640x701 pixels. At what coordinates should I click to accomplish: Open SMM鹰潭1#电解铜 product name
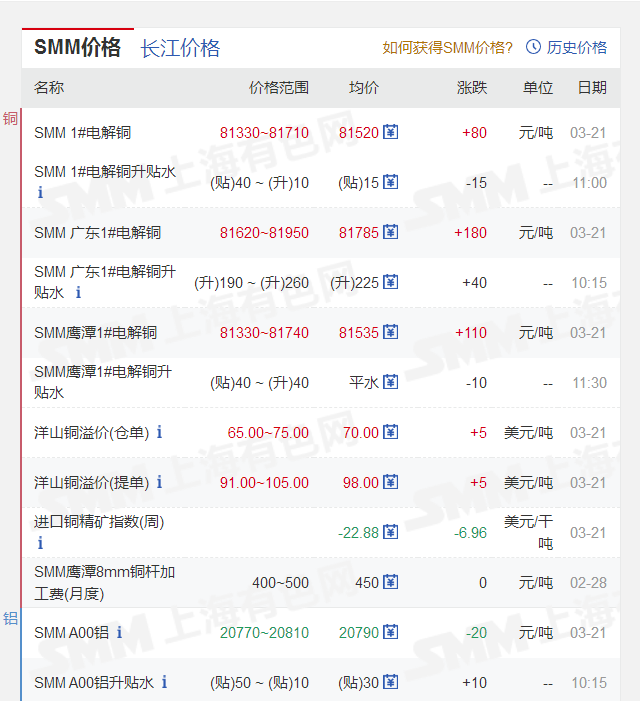pyautogui.click(x=96, y=333)
